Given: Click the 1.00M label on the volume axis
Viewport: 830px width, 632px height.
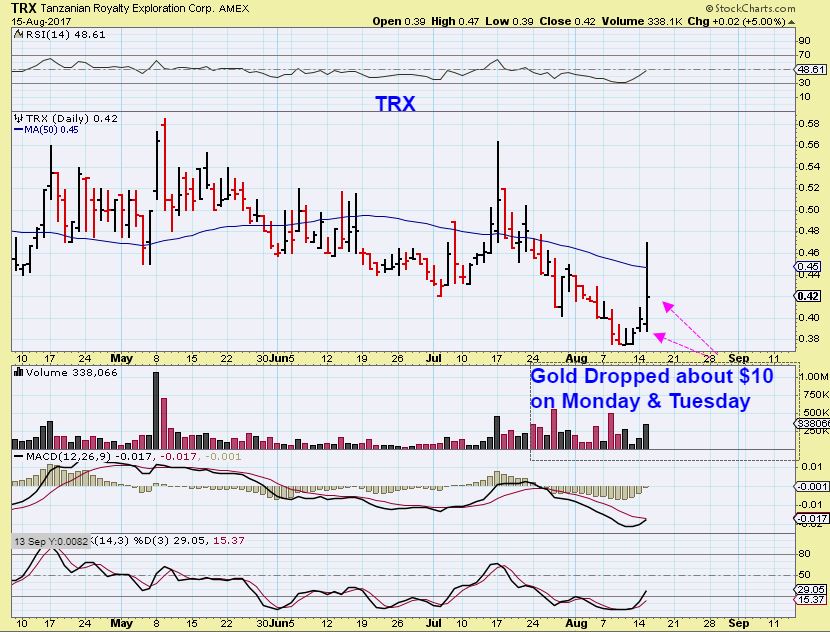Looking at the screenshot, I should point(815,376).
